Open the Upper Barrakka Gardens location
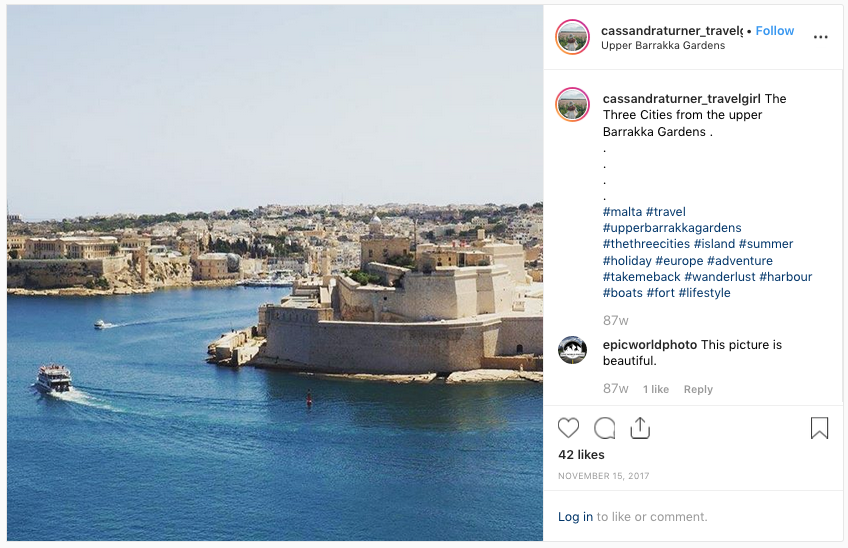This screenshot has width=848, height=548. click(x=662, y=45)
